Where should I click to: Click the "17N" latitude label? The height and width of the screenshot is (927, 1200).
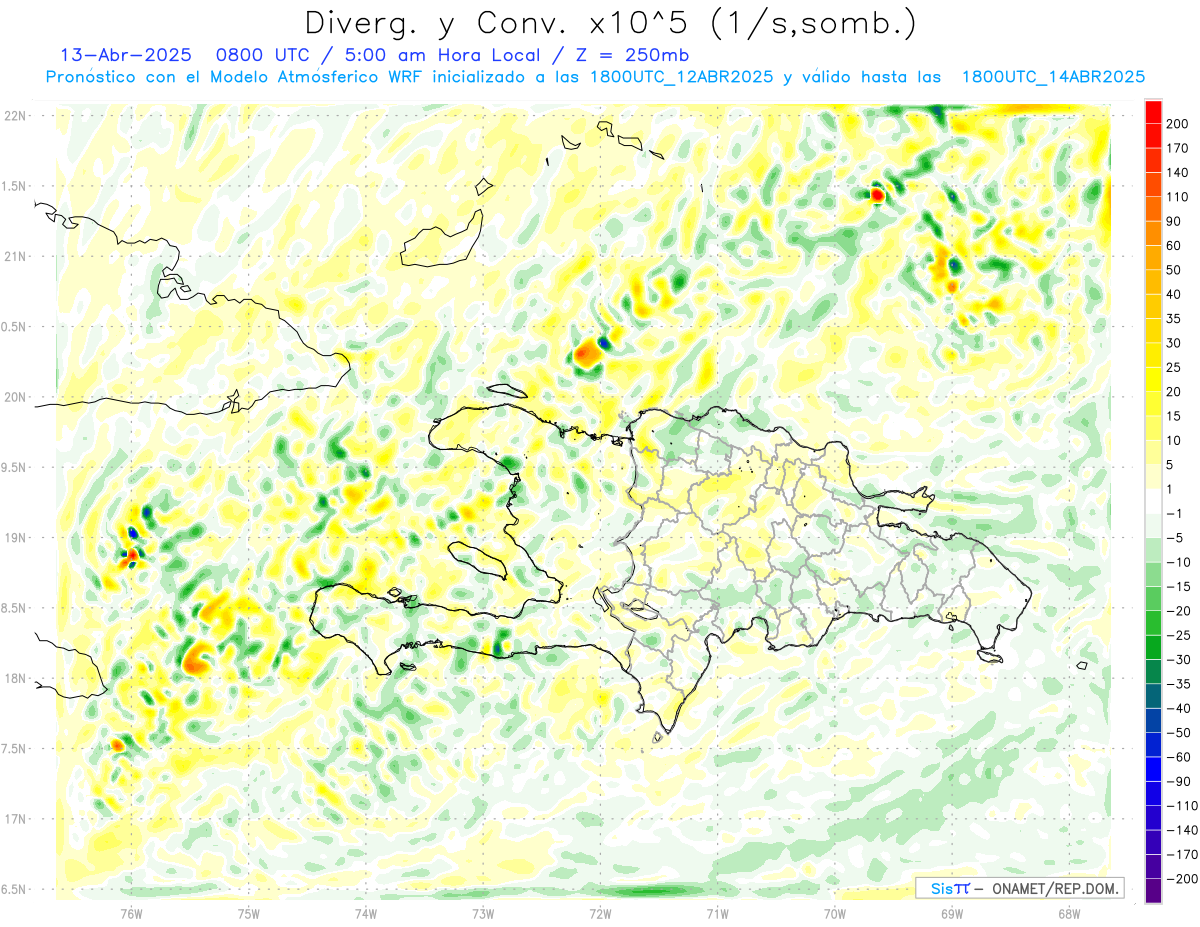point(15,819)
